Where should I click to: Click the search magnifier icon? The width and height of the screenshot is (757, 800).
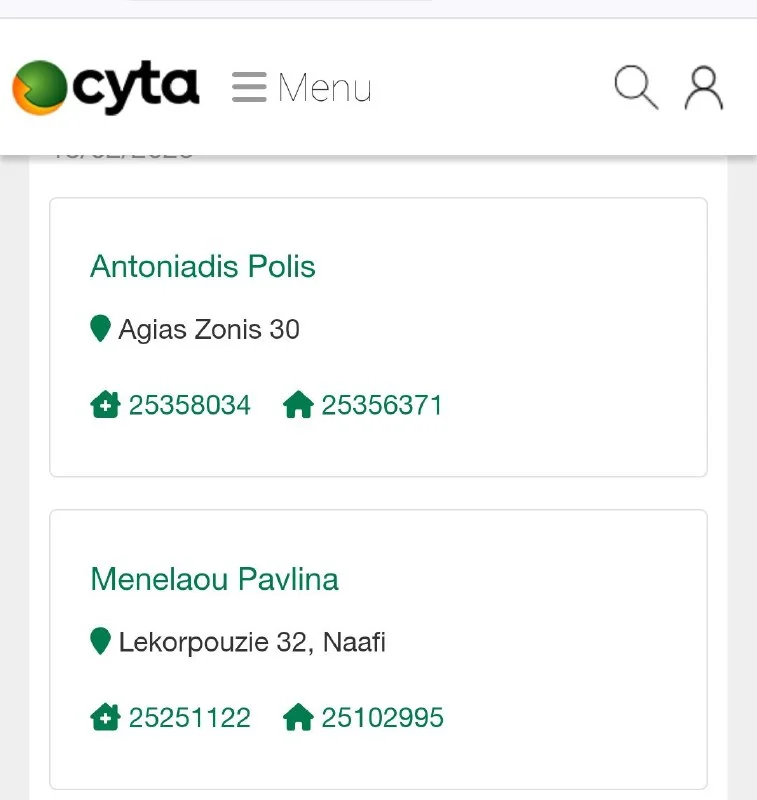[636, 87]
